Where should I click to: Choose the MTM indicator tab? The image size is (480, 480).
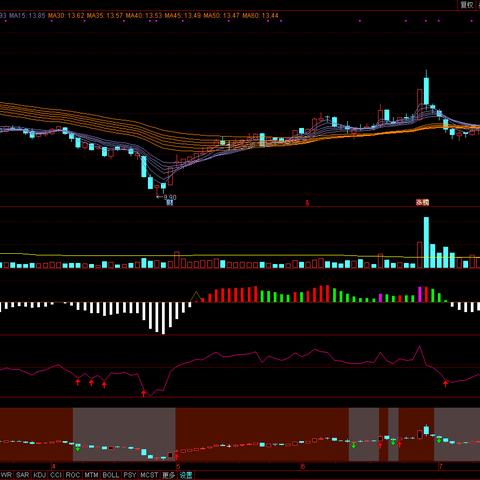pyautogui.click(x=91, y=475)
